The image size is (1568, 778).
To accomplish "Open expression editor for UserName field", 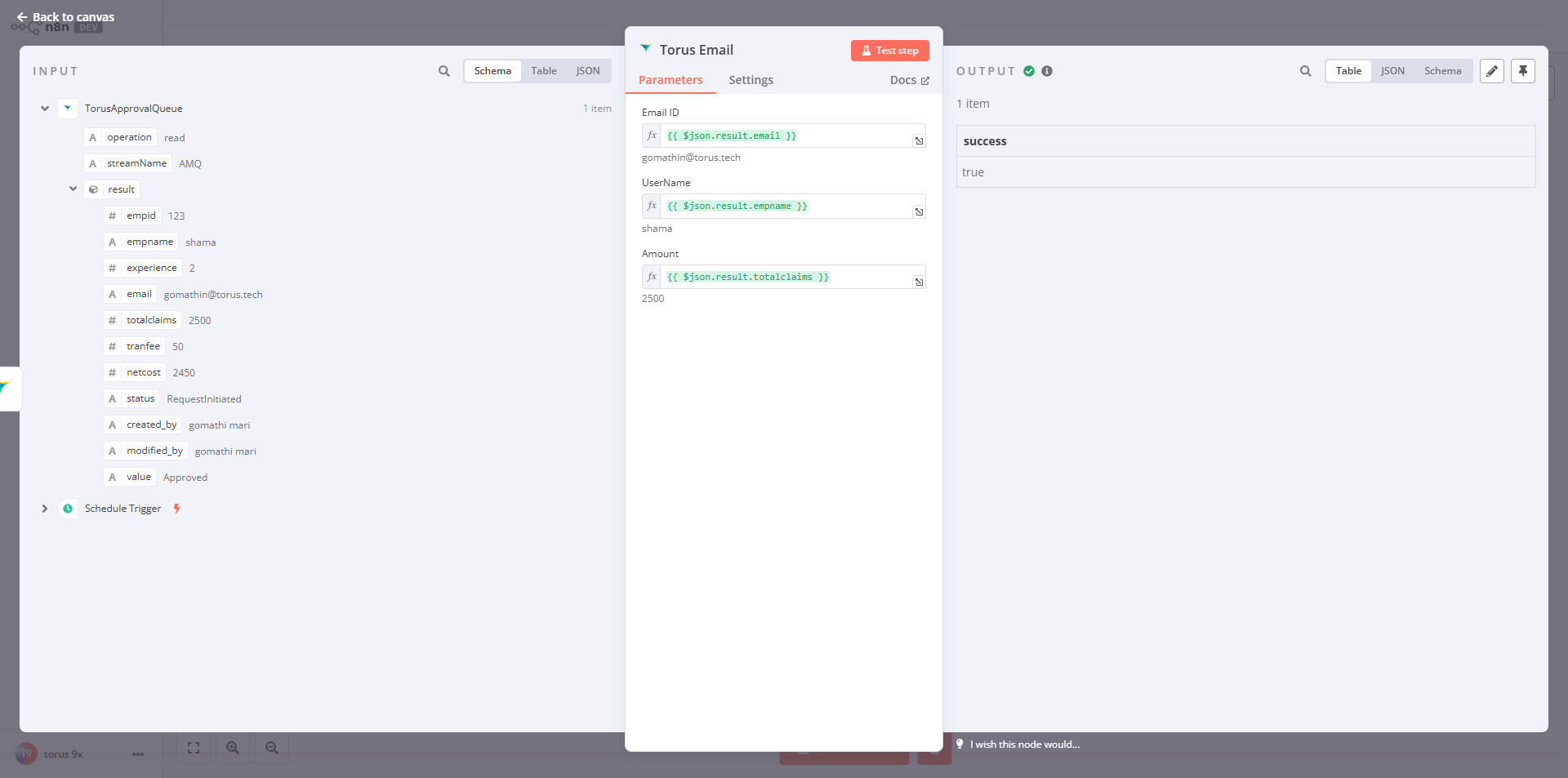I will (919, 212).
